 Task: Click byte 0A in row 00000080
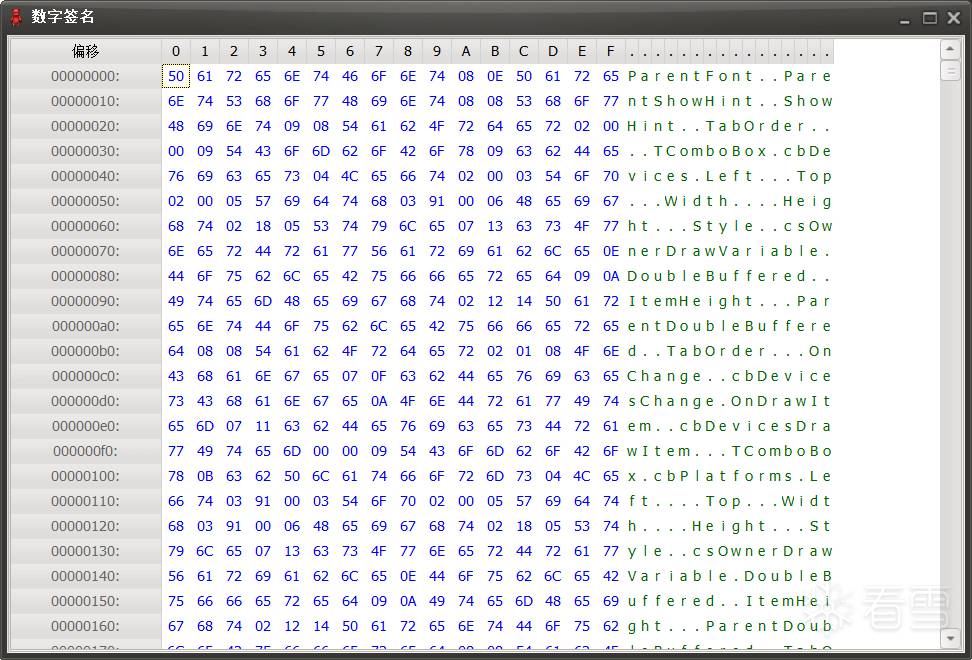click(611, 276)
